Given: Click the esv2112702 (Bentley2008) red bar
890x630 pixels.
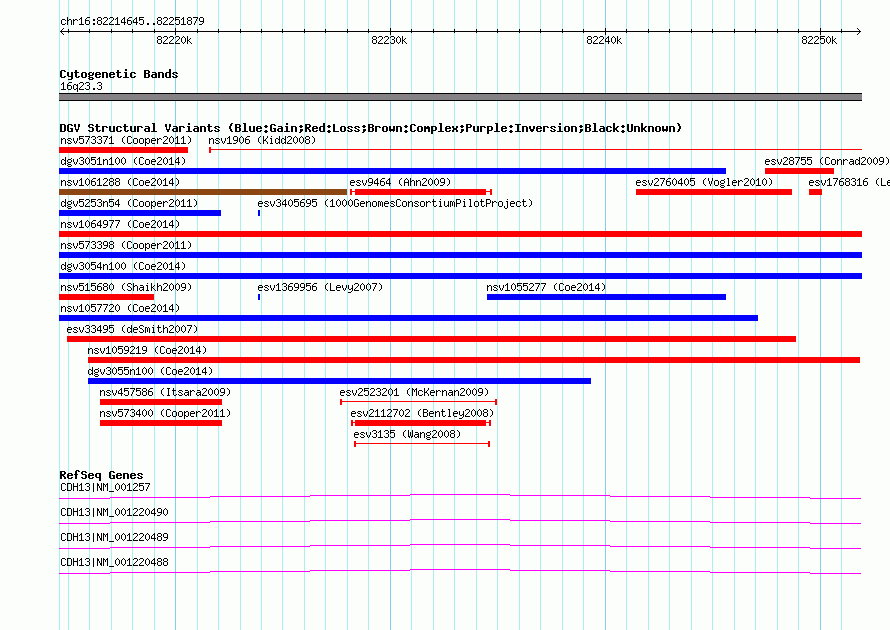Looking at the screenshot, I should 420,423.
